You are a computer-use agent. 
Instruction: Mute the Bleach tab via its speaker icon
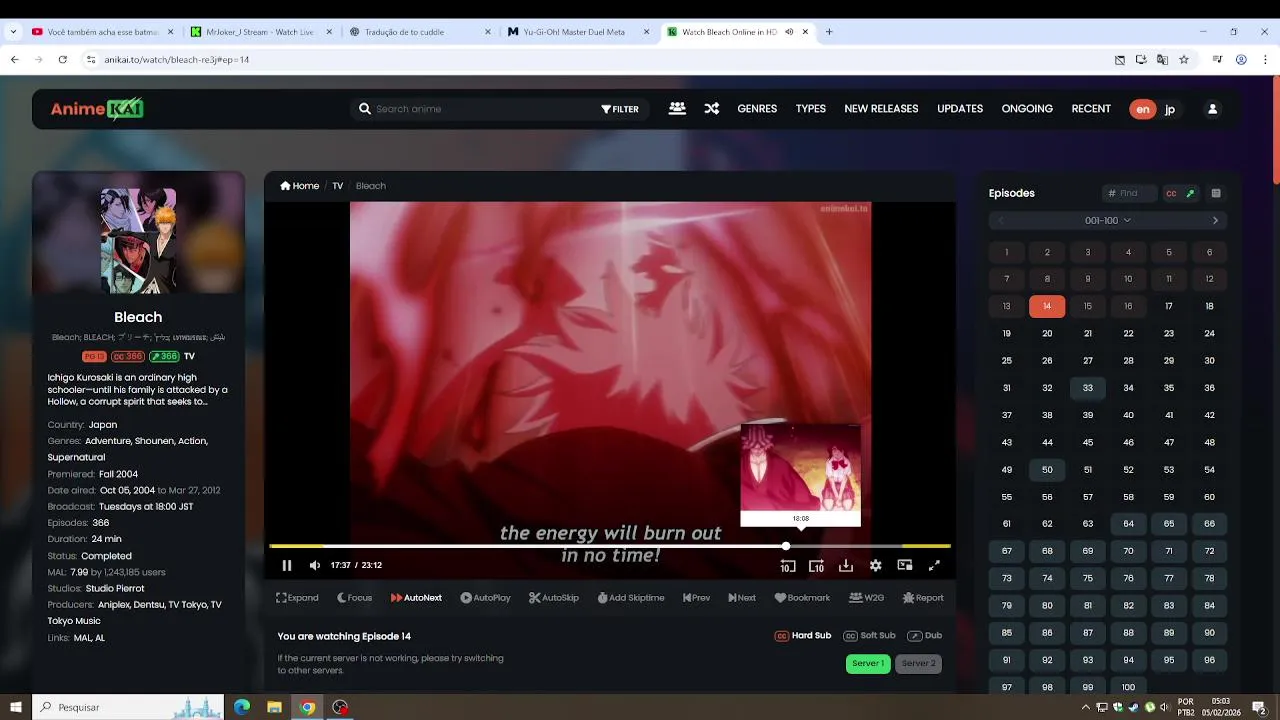(x=789, y=32)
